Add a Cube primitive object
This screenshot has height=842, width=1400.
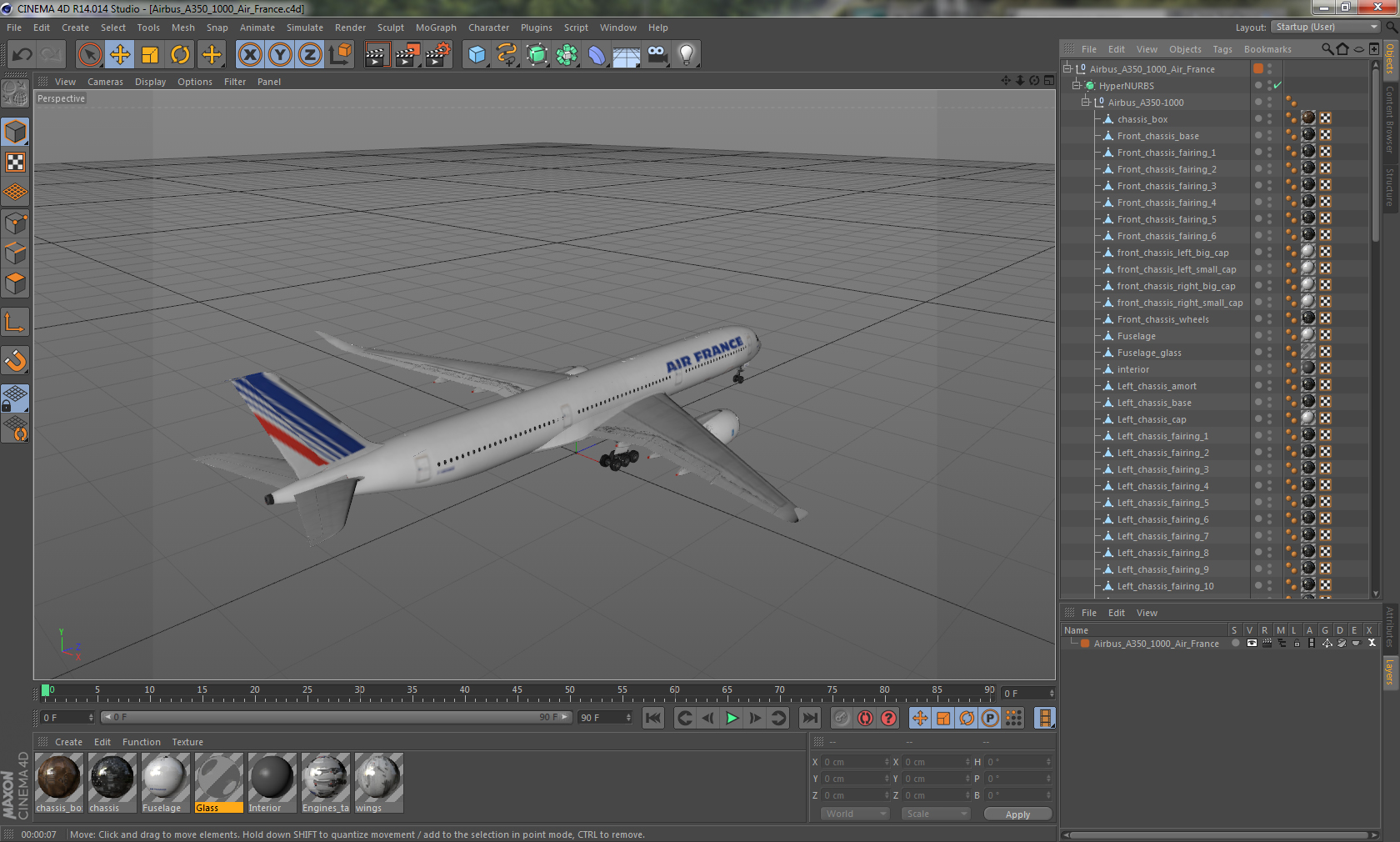pyautogui.click(x=477, y=55)
